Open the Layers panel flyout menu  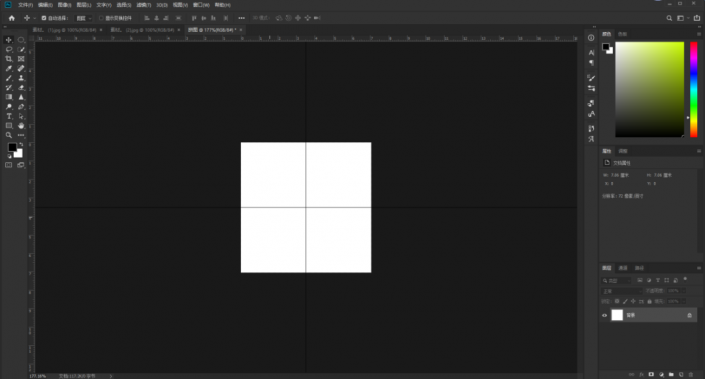tap(699, 268)
